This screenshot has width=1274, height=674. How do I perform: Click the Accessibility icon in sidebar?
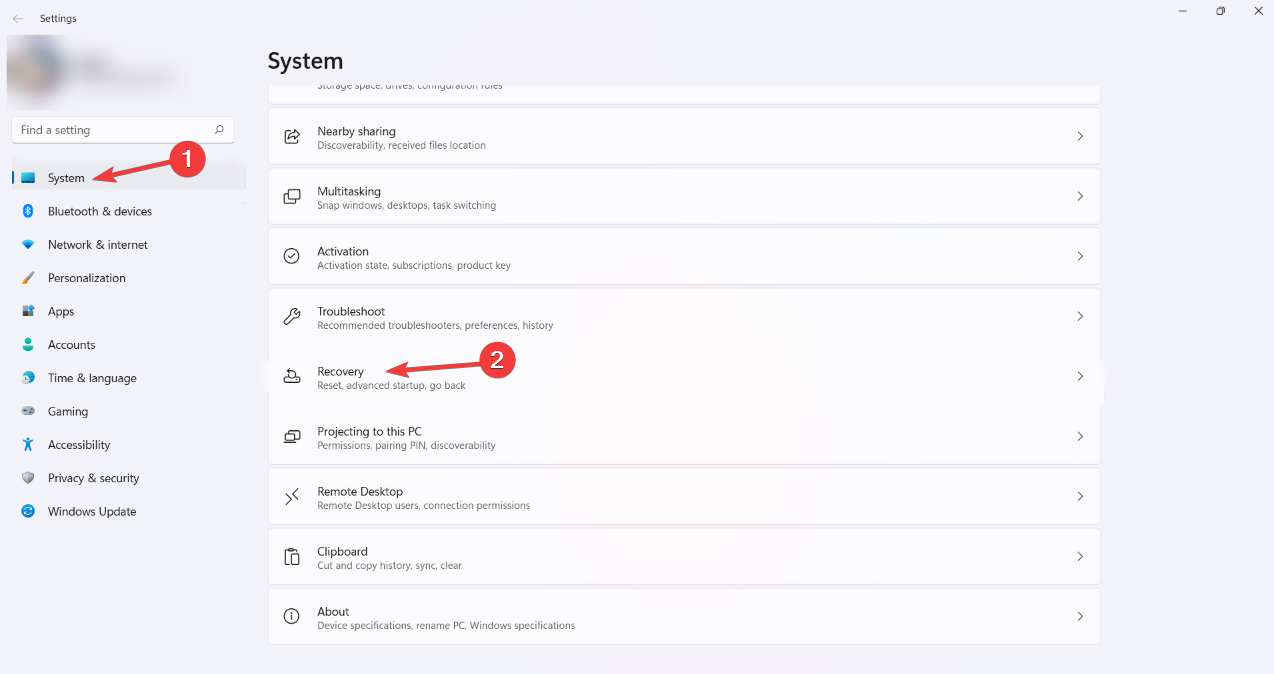pyautogui.click(x=28, y=445)
